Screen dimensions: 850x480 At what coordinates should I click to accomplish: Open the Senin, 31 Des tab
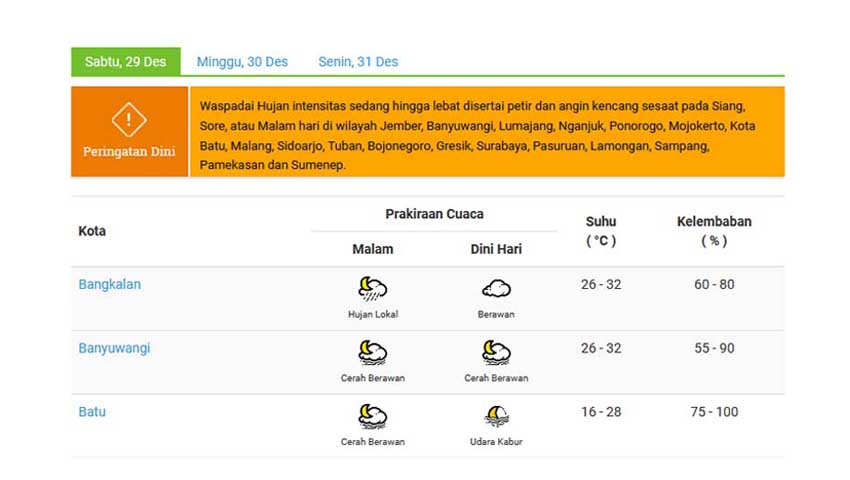358,62
